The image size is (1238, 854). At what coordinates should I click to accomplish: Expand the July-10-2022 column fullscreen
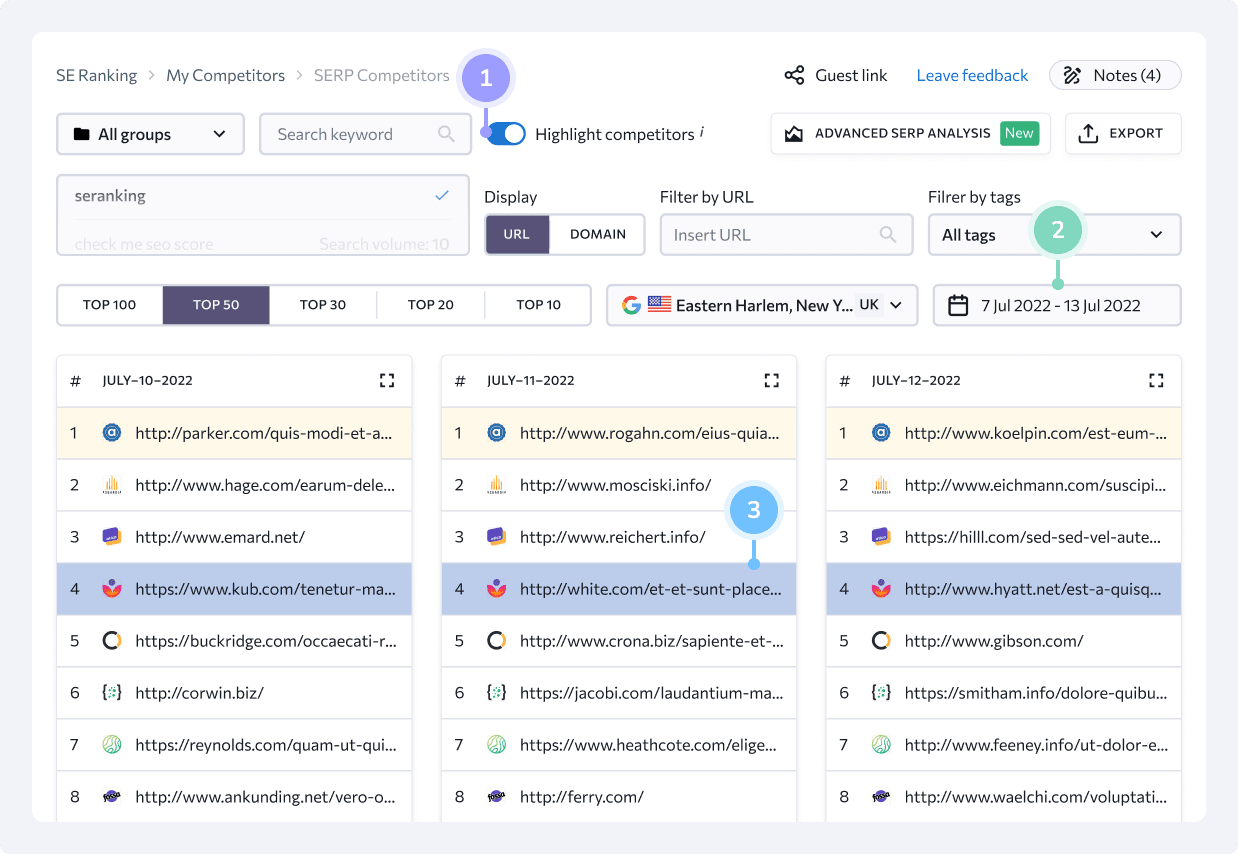point(387,380)
